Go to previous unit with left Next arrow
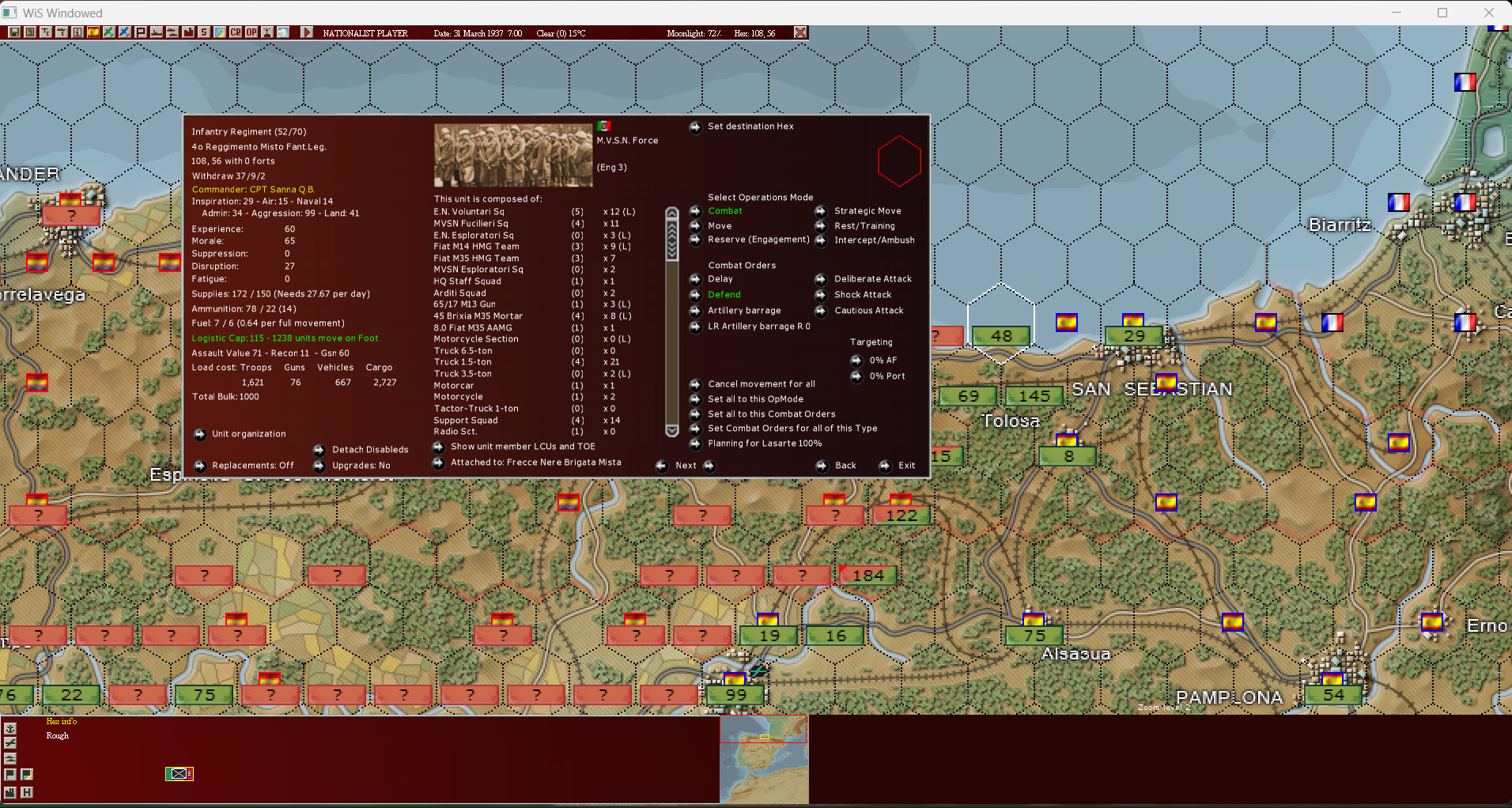The width and height of the screenshot is (1512, 808). (661, 466)
